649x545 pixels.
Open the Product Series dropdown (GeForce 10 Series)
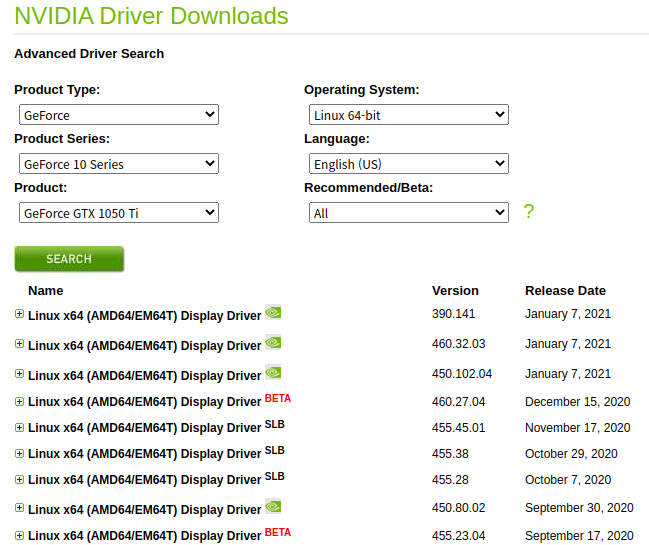pyautogui.click(x=119, y=164)
